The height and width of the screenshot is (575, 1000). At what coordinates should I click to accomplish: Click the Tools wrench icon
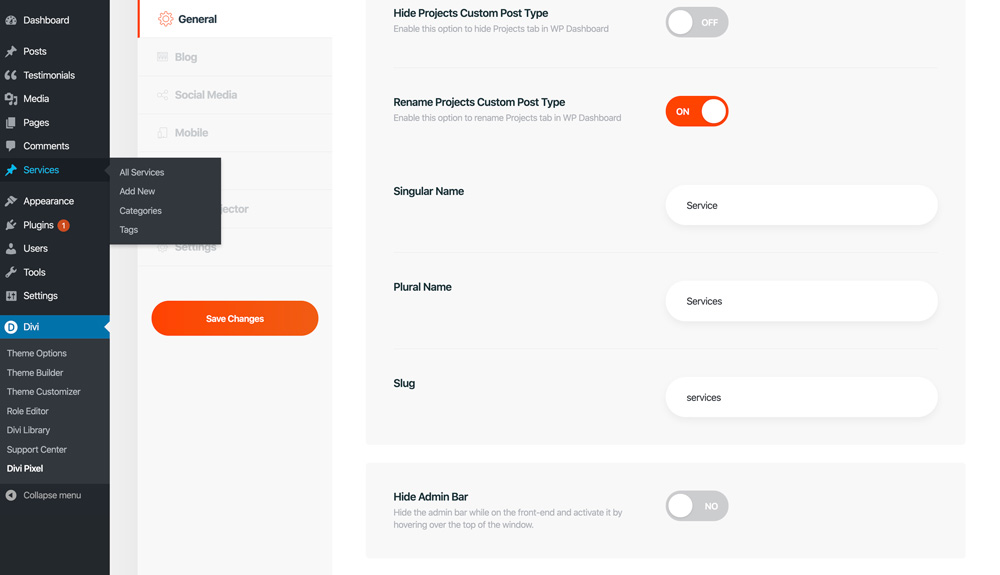11,272
